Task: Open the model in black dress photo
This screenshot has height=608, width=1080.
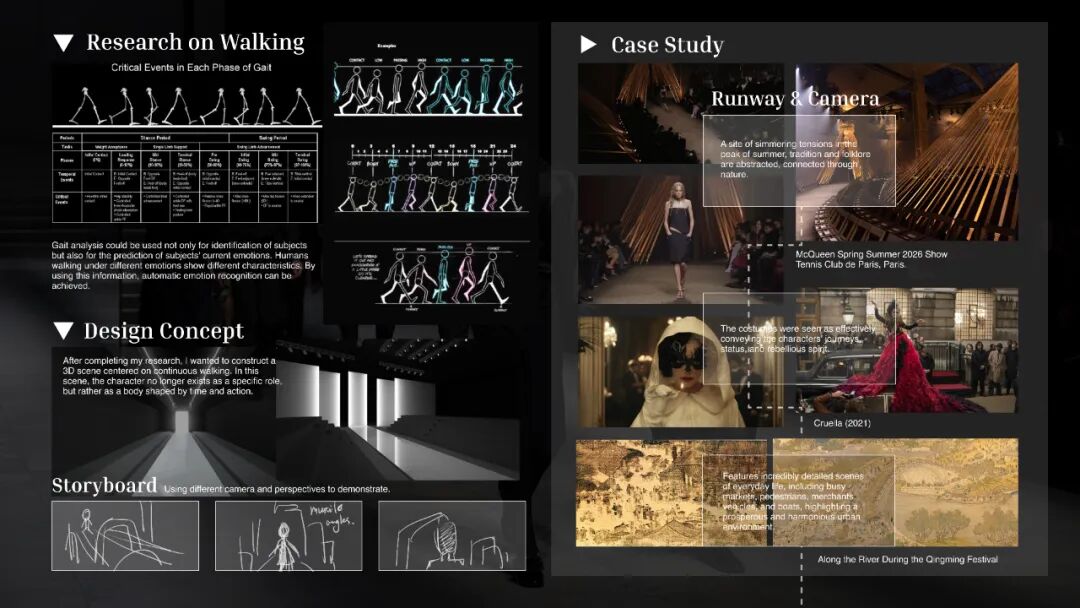Action: (681, 239)
